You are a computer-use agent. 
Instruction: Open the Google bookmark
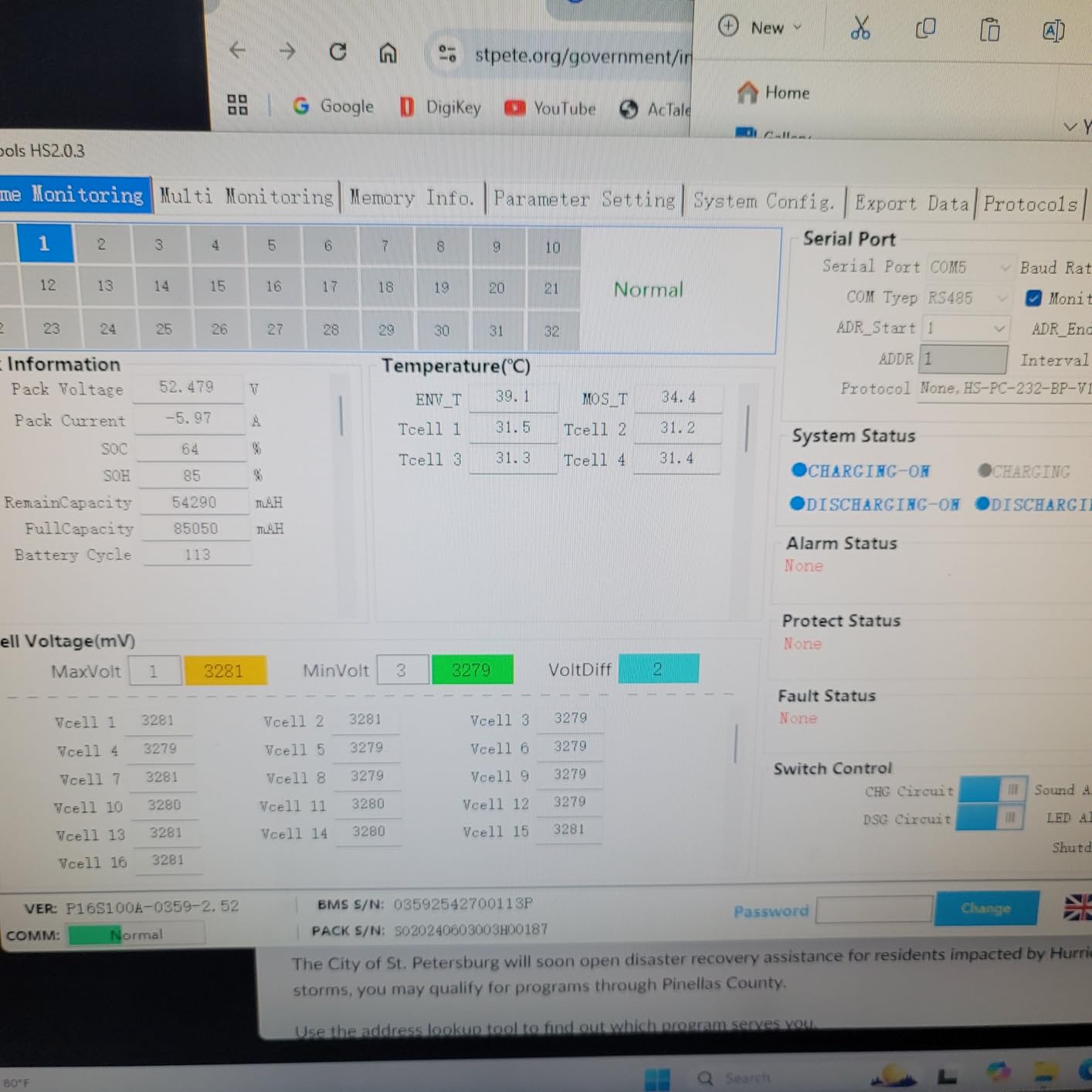coord(334,106)
